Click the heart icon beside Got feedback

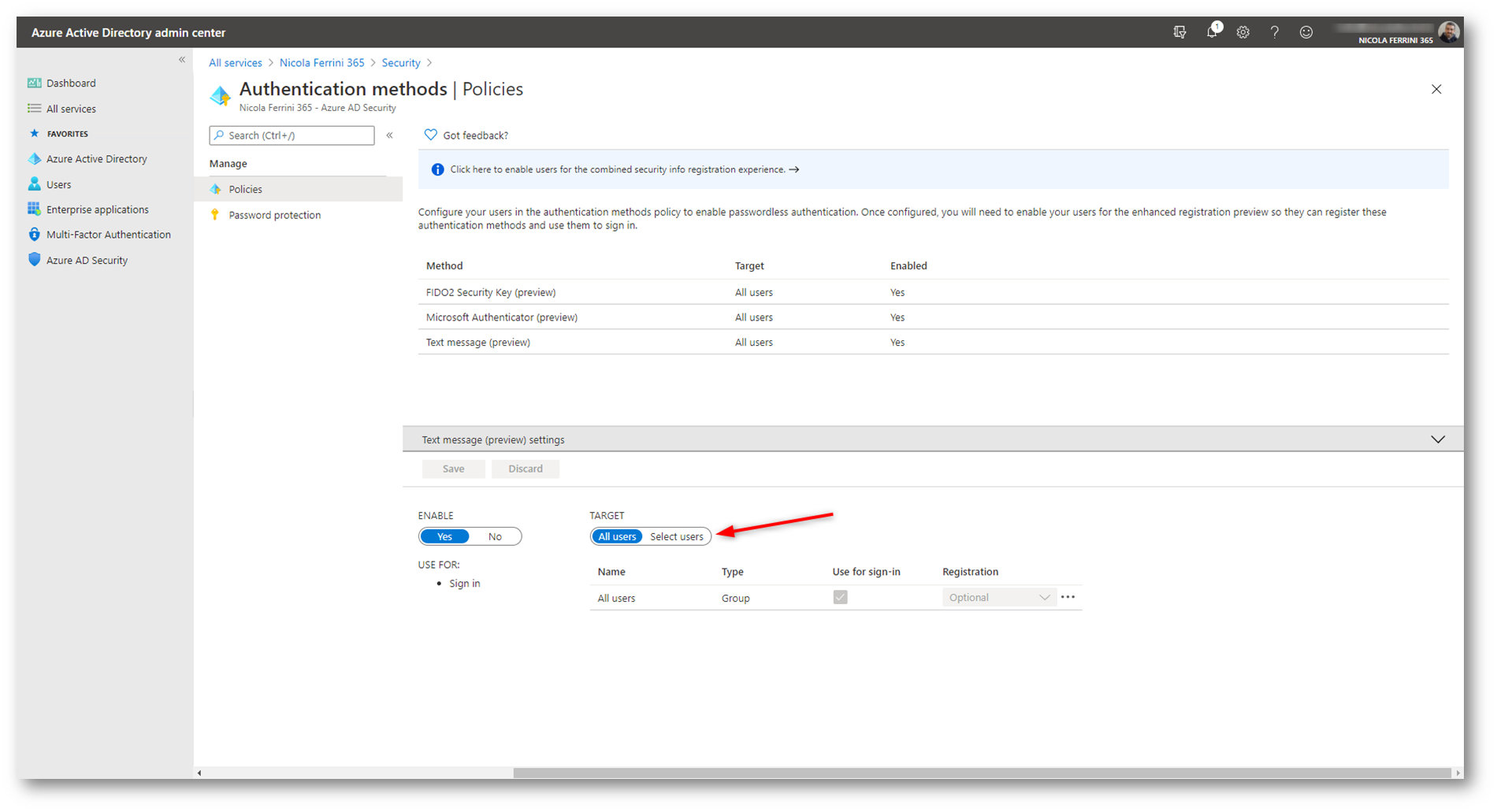tap(430, 135)
